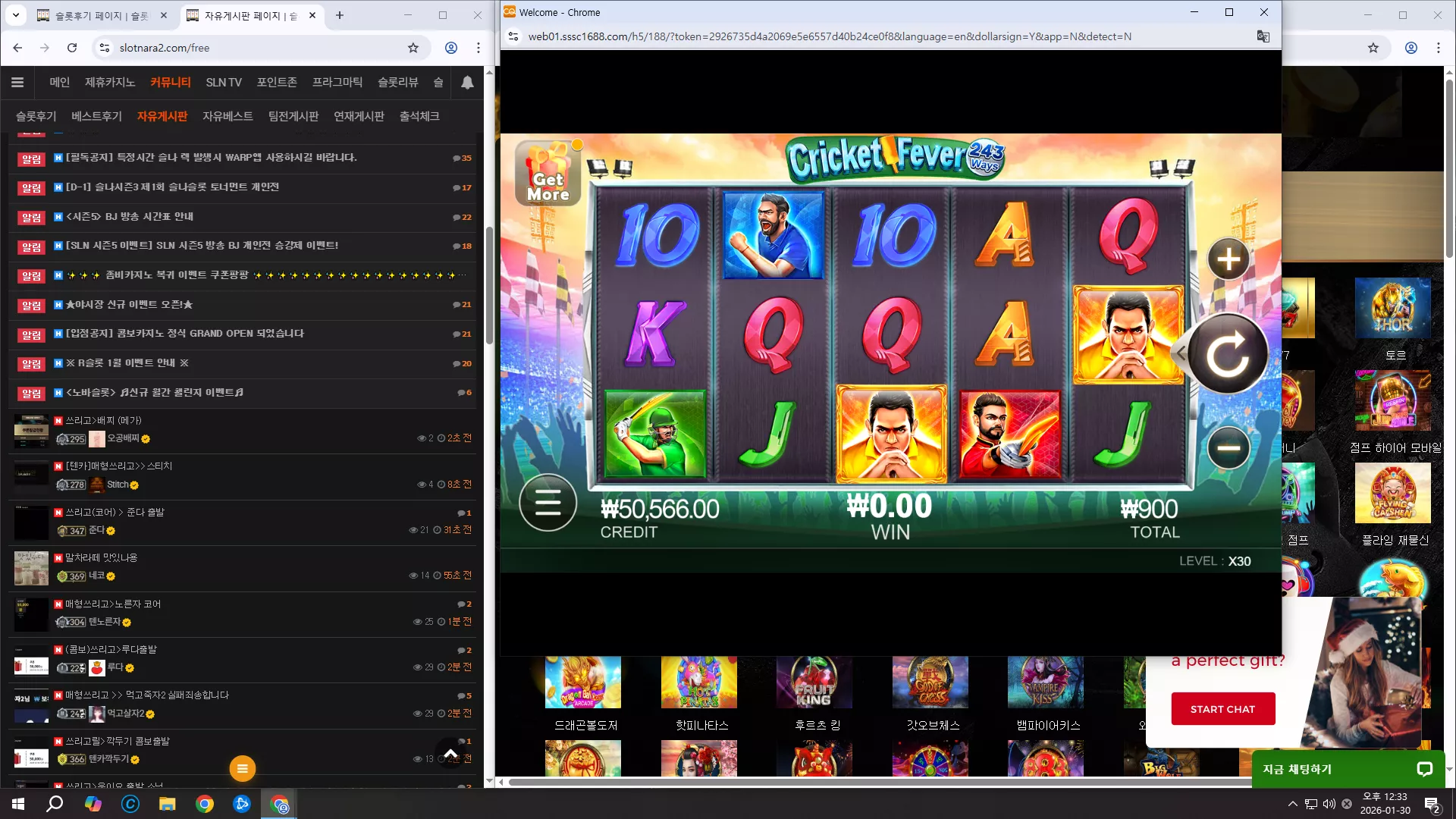
Task: Switch to the 팁전게시판 sub-tab
Action: [293, 116]
